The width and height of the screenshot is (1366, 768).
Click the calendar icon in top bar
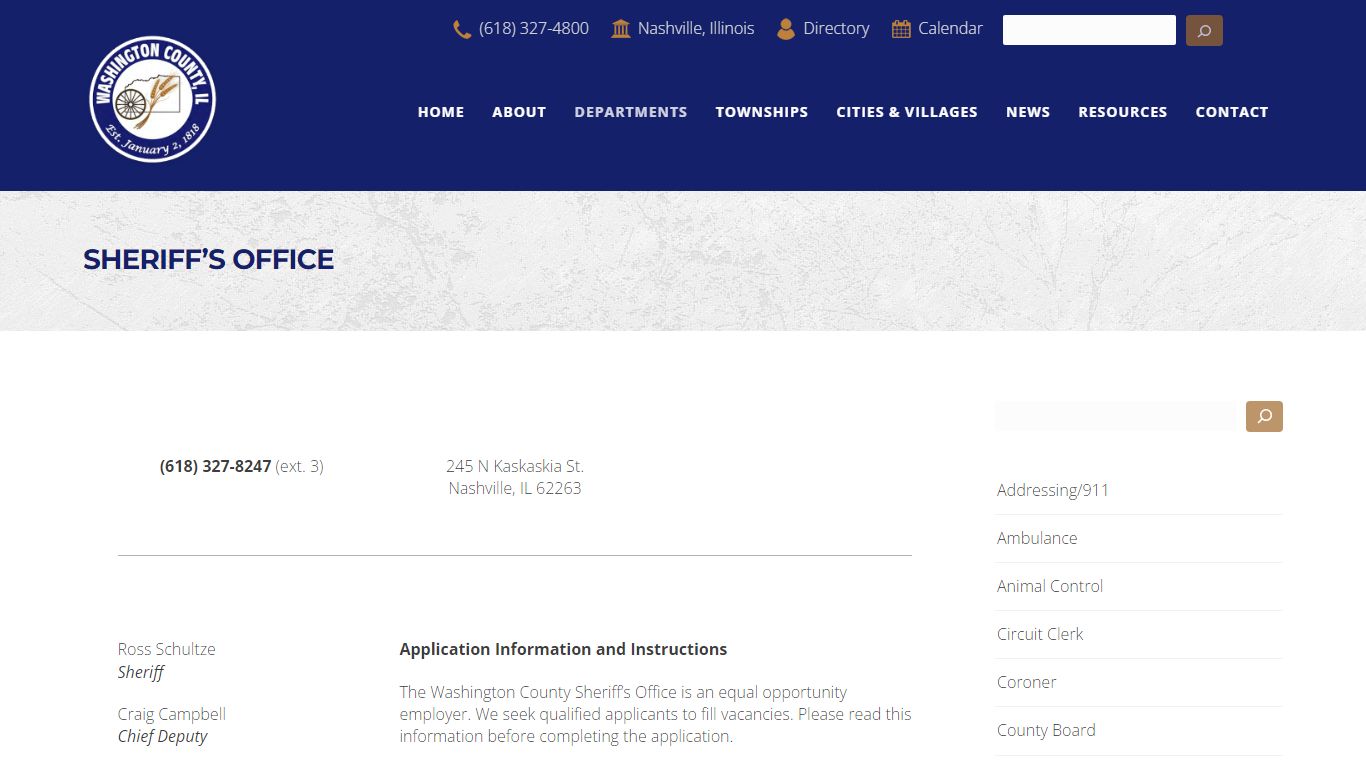(x=901, y=29)
